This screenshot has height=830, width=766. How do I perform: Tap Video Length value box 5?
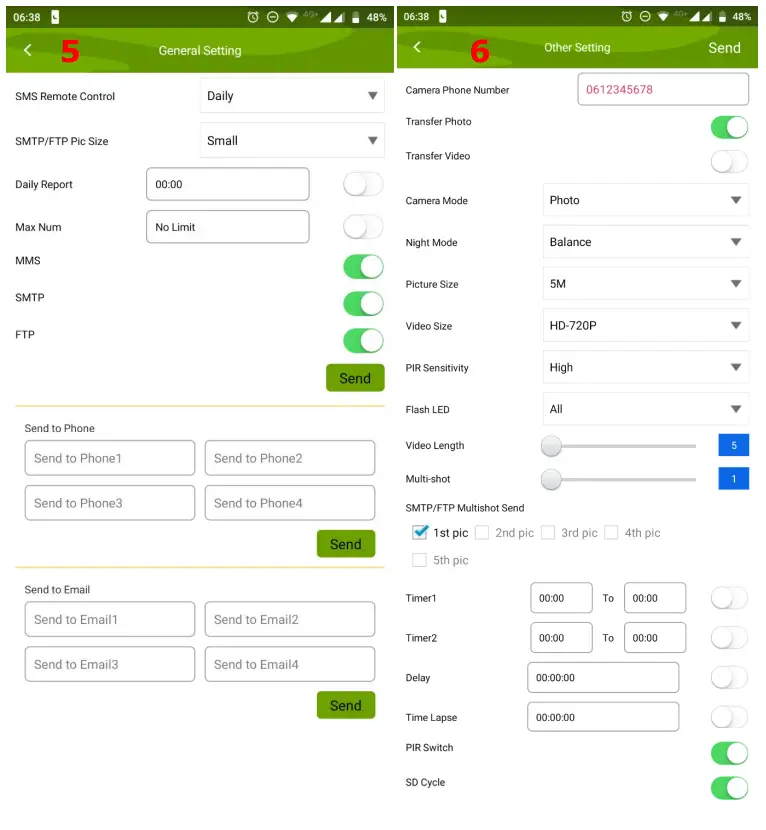pyautogui.click(x=734, y=445)
